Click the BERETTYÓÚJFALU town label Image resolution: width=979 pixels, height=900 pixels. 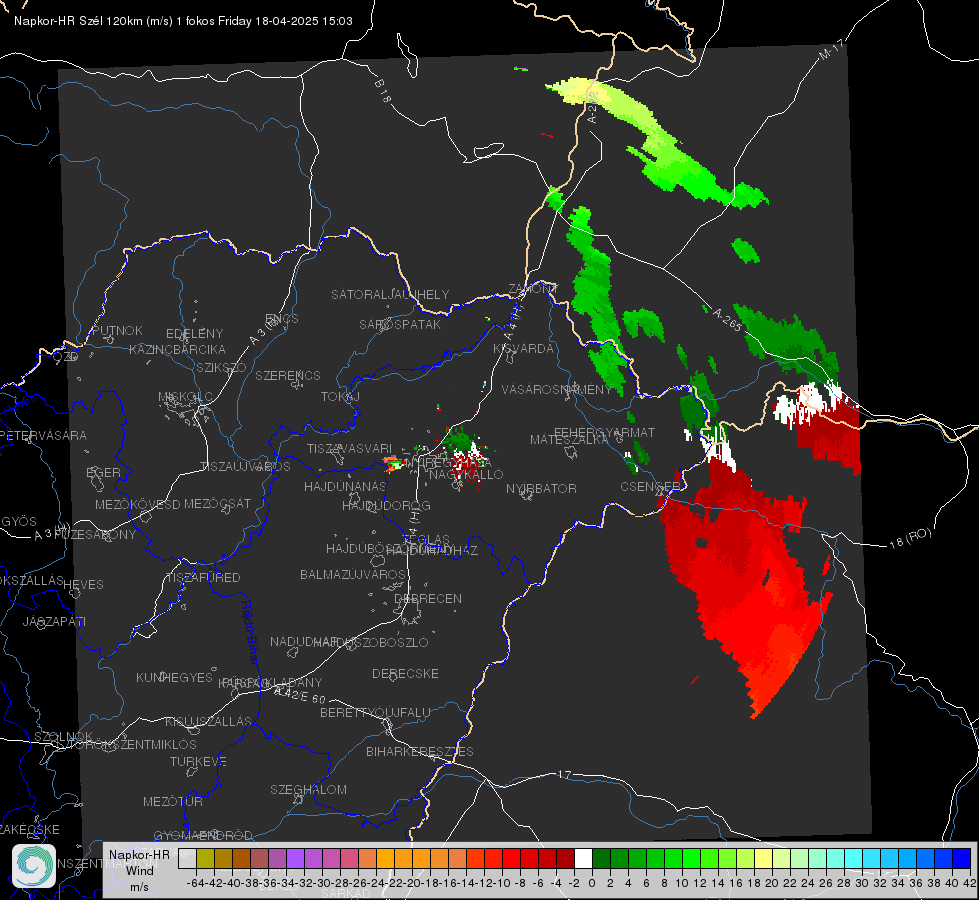pyautogui.click(x=375, y=712)
